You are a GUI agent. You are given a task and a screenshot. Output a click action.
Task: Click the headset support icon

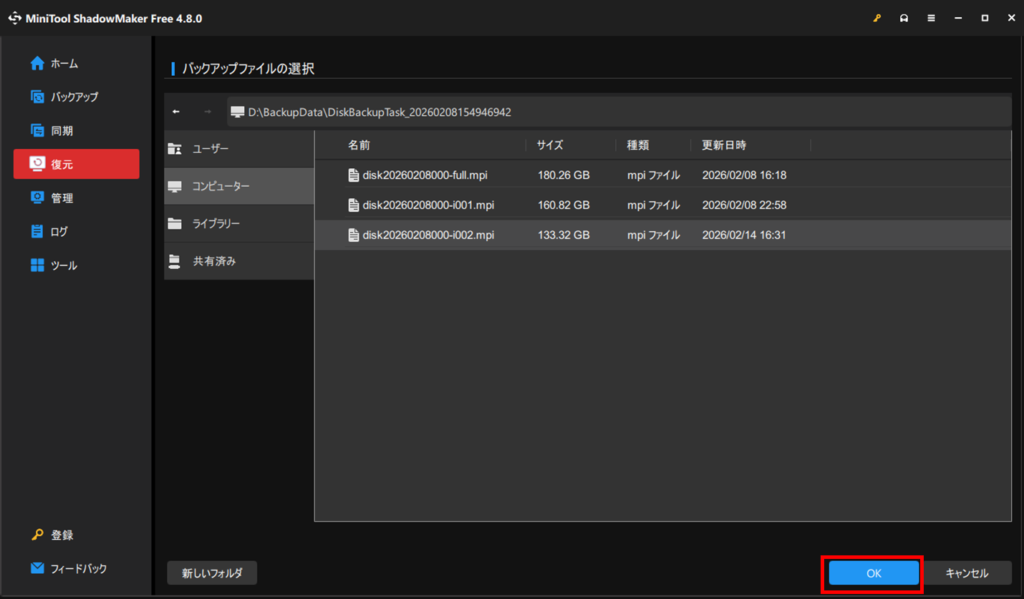904,18
